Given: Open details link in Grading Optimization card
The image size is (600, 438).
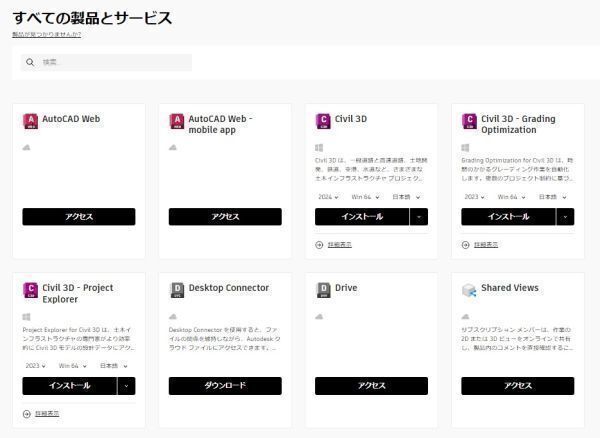Looking at the screenshot, I should tap(486, 245).
